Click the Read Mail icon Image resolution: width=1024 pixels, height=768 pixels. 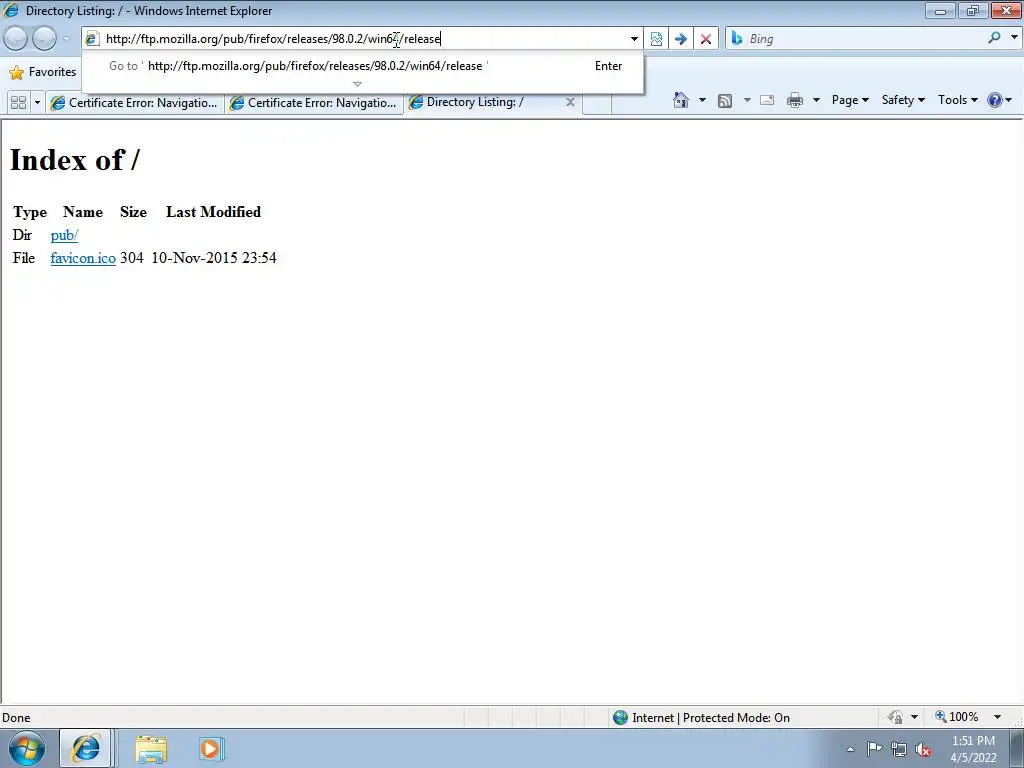[x=767, y=100]
